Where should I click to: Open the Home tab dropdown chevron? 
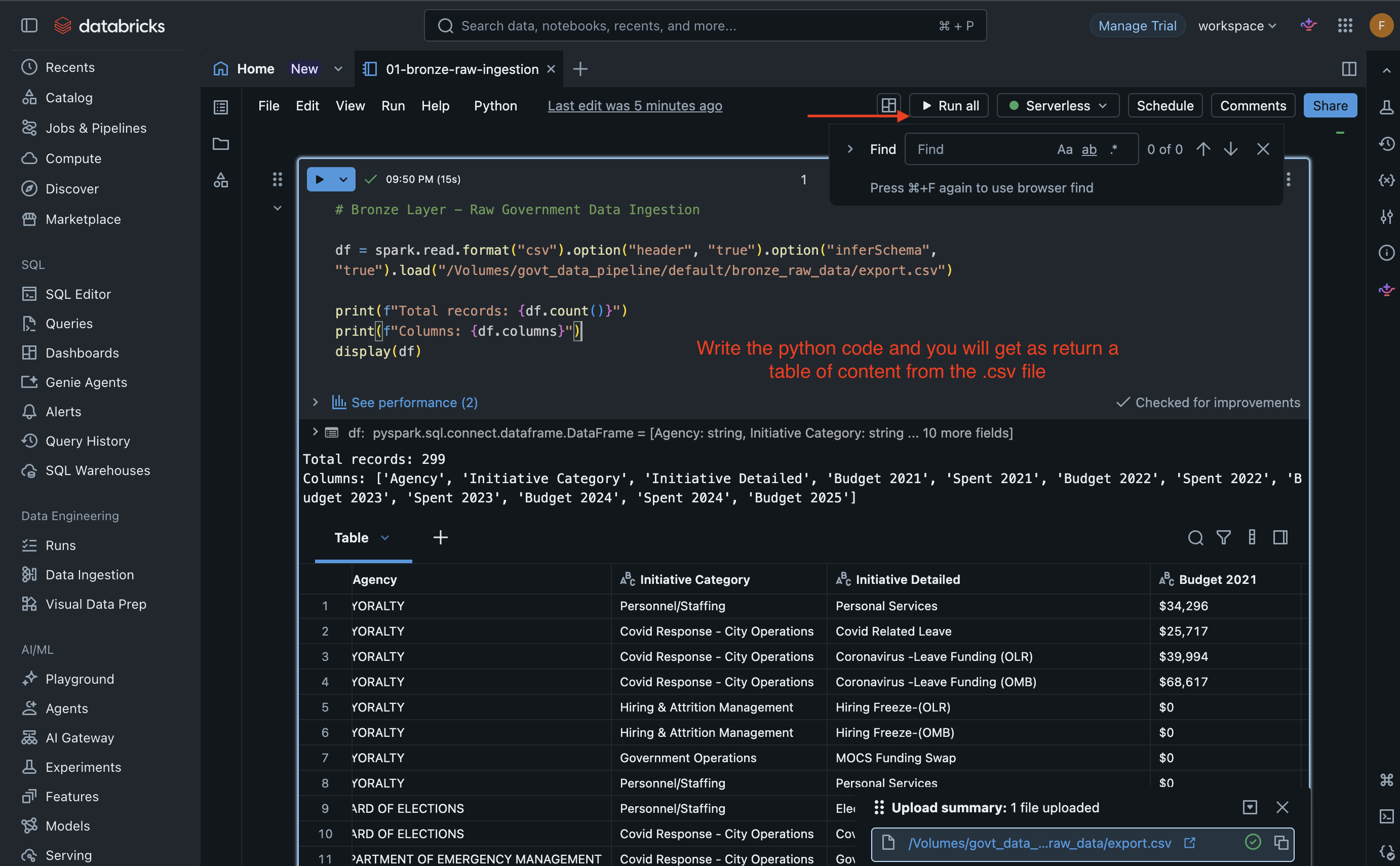click(x=338, y=69)
